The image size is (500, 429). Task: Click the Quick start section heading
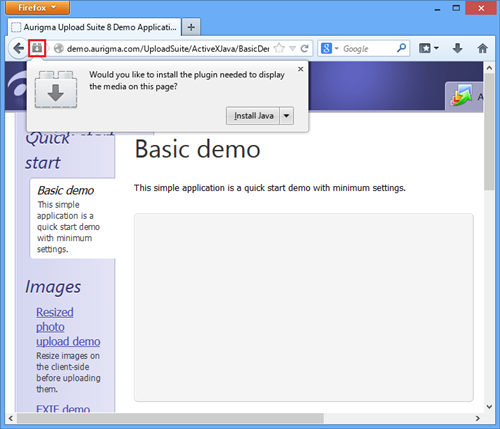click(48, 150)
